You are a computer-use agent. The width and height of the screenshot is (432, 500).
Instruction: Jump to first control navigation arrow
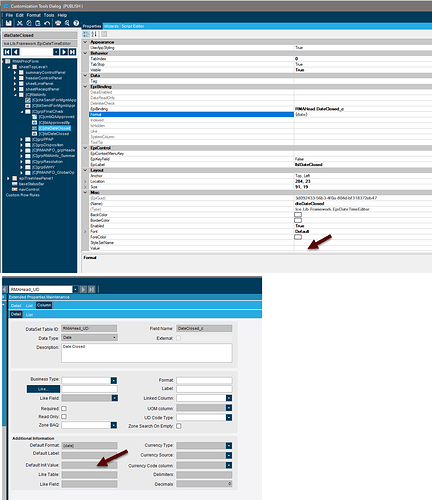7,52
